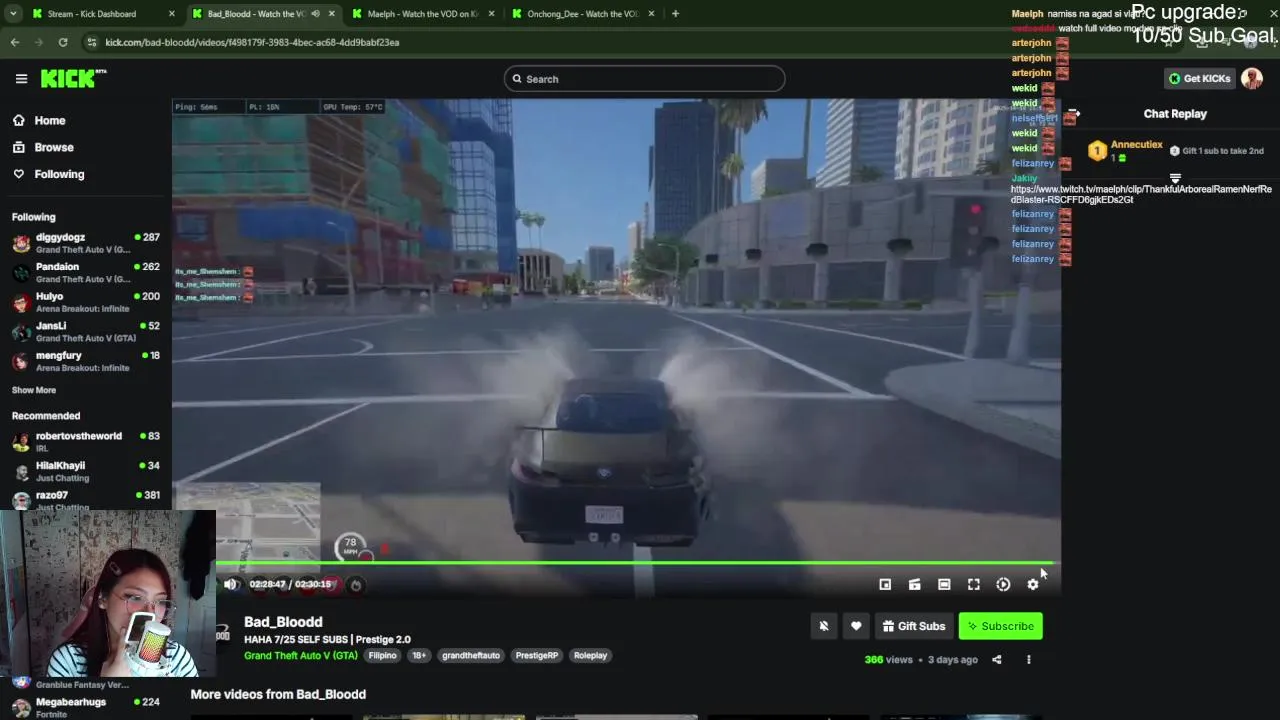1280x720 pixels.
Task: Open HilalKhayil recommended channel
Action: (x=86, y=471)
